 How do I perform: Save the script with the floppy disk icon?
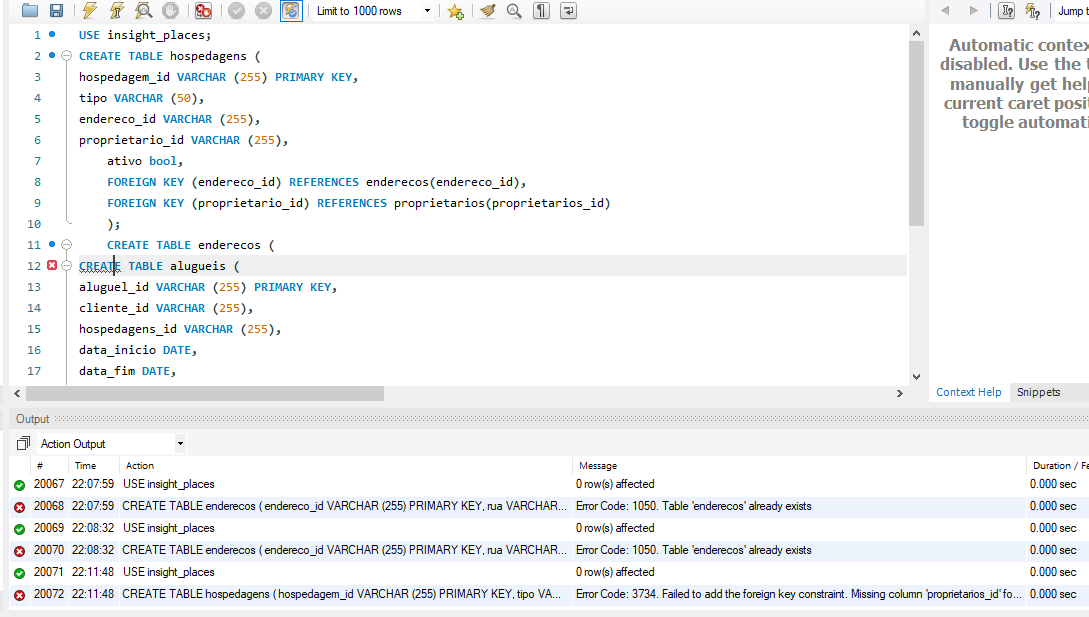pyautogui.click(x=56, y=10)
